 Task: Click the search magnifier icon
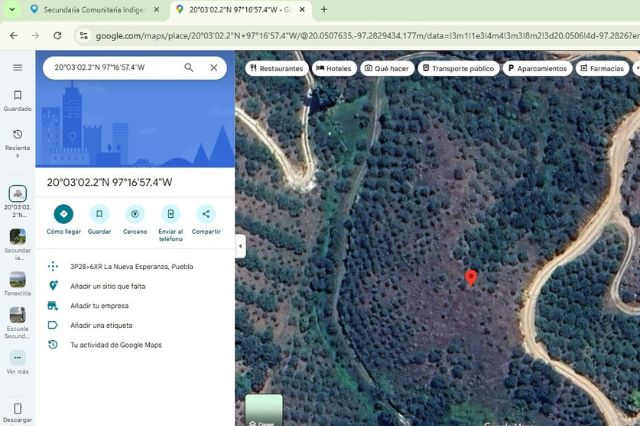(x=189, y=67)
